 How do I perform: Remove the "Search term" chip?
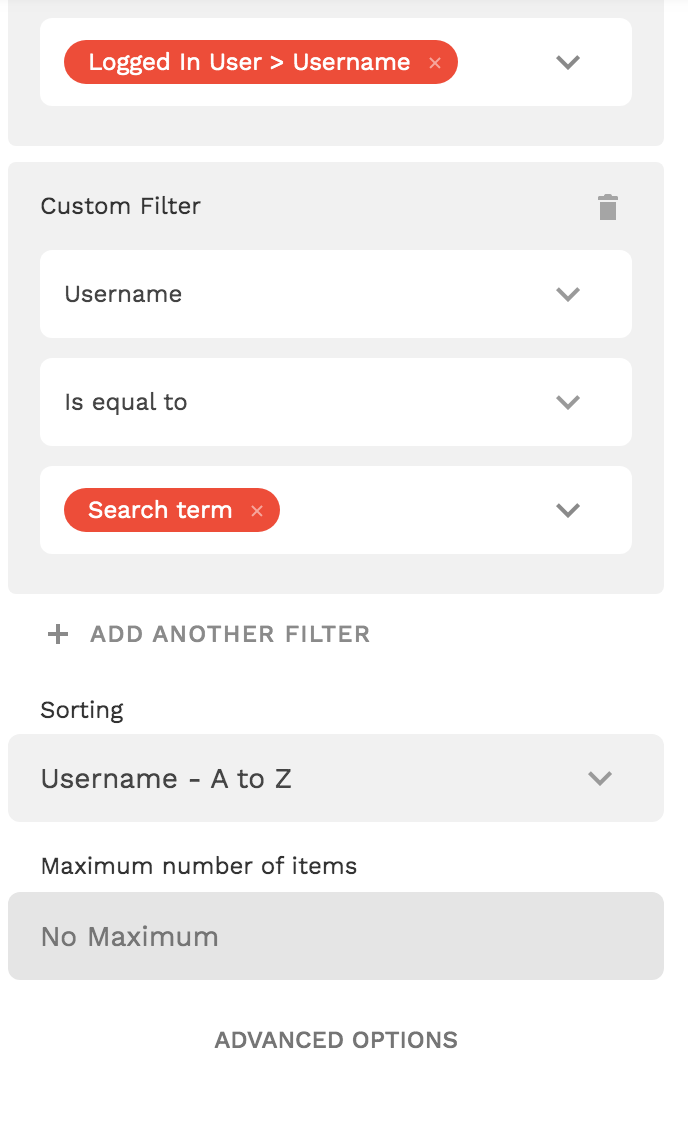coord(257,511)
